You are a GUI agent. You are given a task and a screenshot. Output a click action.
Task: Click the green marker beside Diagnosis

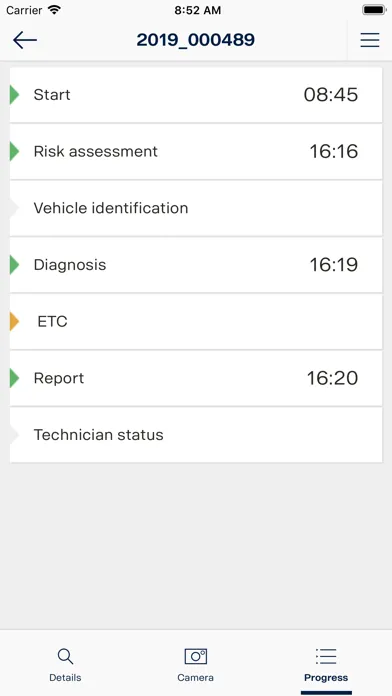(14, 265)
